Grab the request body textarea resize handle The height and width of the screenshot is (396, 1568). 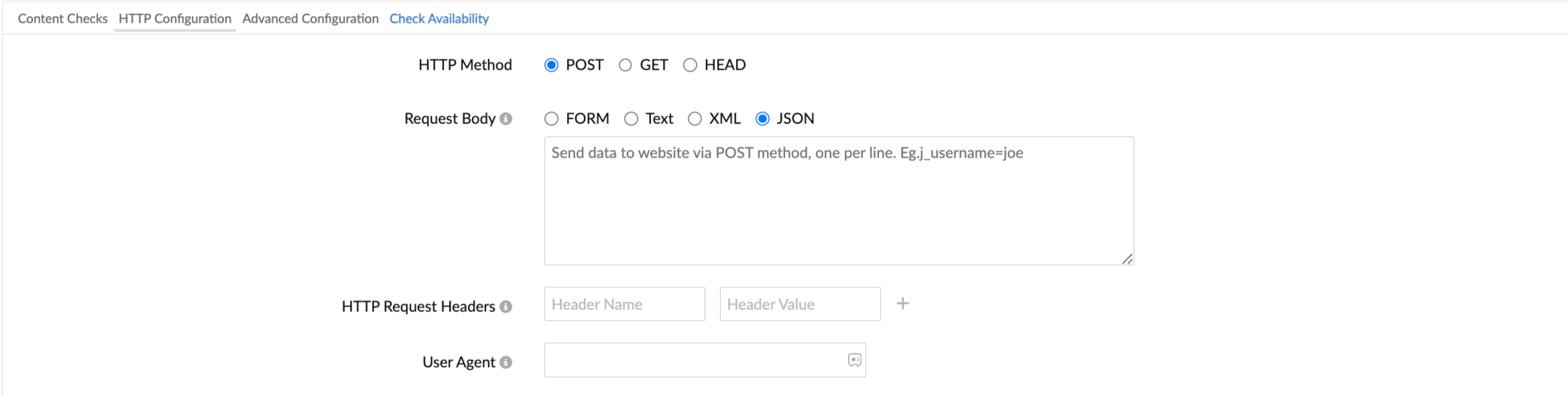pos(1128,259)
